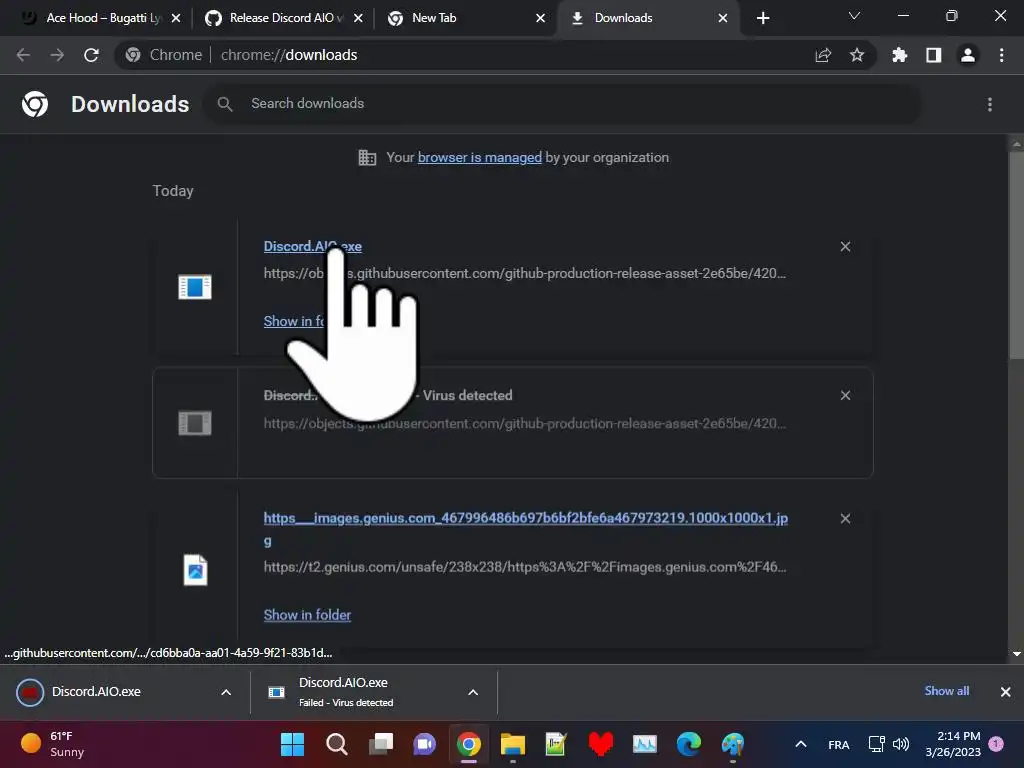This screenshot has width=1024, height=768.
Task: Bookmark this page with the star icon
Action: pyautogui.click(x=857, y=55)
